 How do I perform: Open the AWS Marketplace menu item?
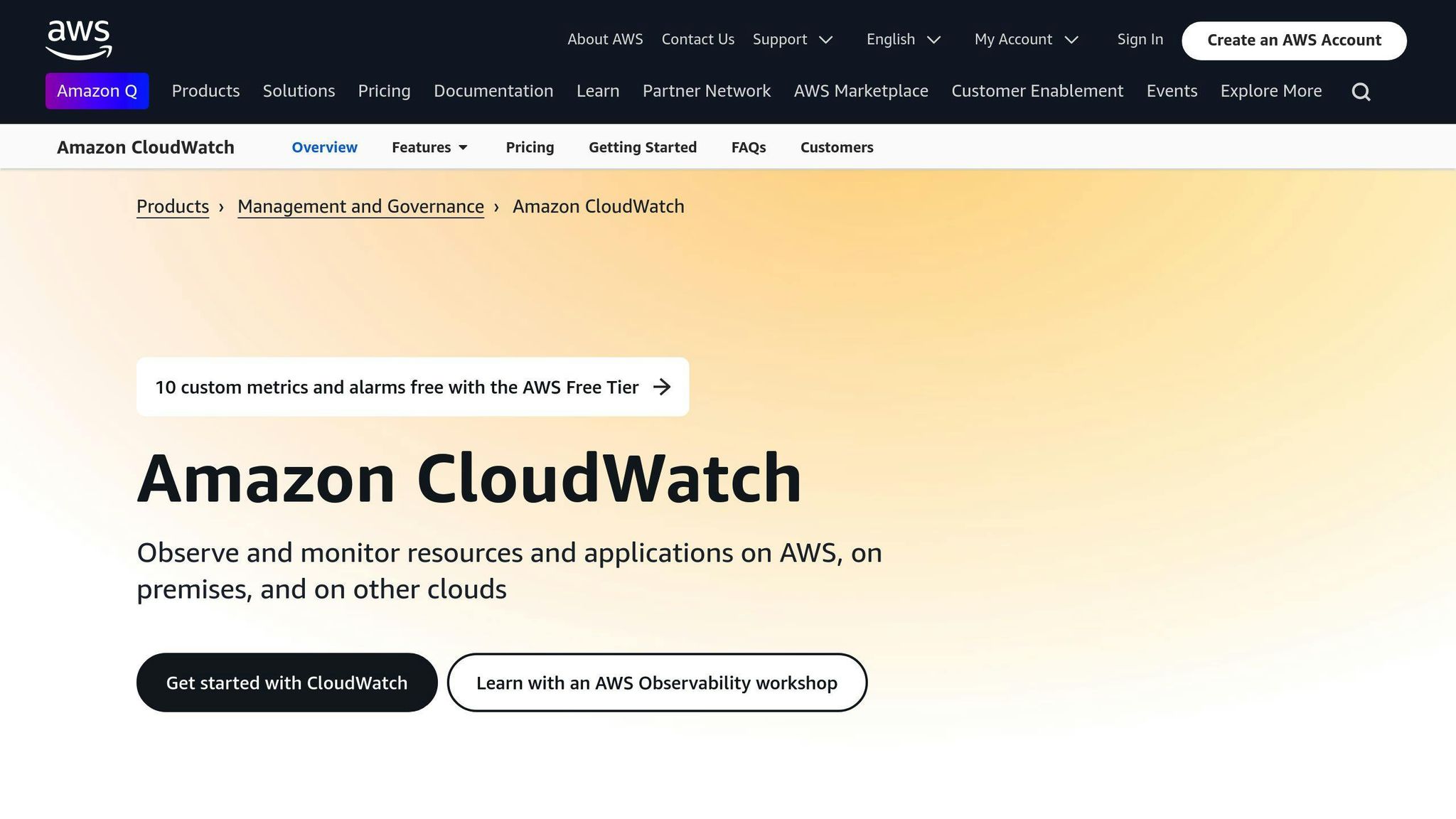[x=861, y=91]
